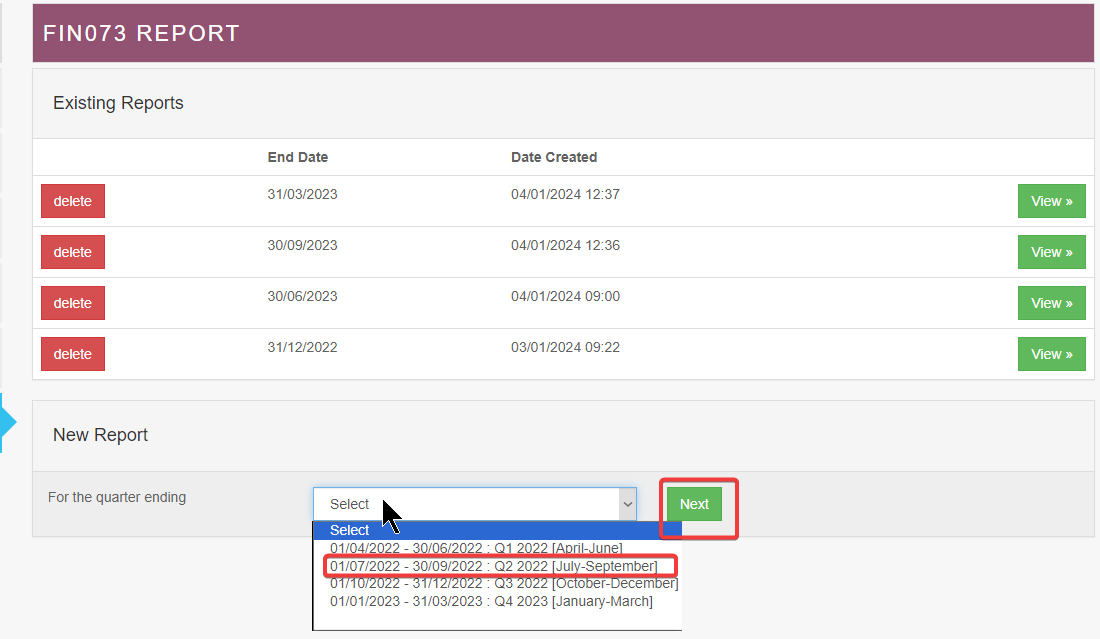View the report ending 30/06/2023
The image size is (1100, 639).
[1051, 303]
